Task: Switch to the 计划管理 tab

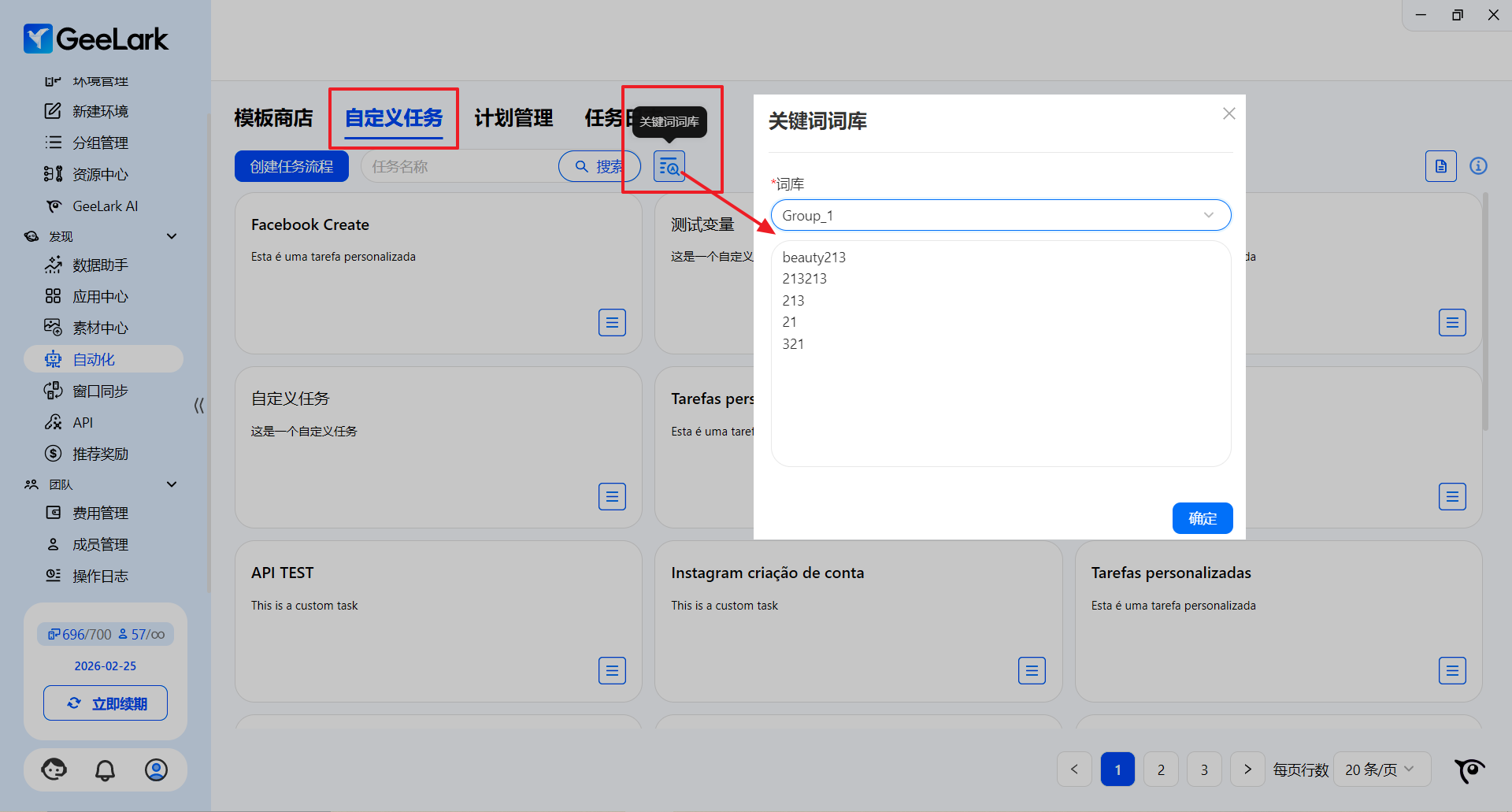Action: click(x=513, y=118)
